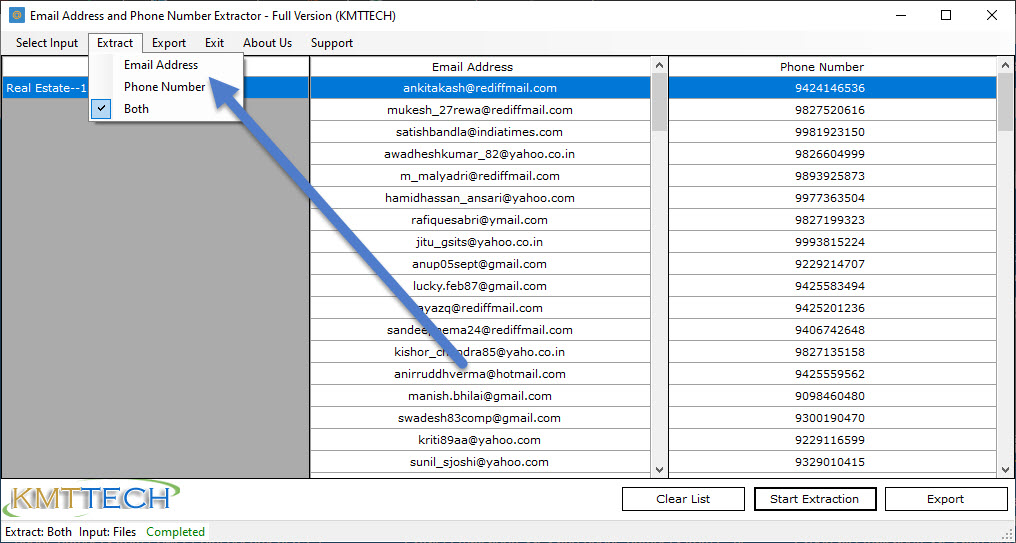Select the Real Estate--1 file row
Image resolution: width=1016 pixels, height=543 pixels.
(x=156, y=88)
